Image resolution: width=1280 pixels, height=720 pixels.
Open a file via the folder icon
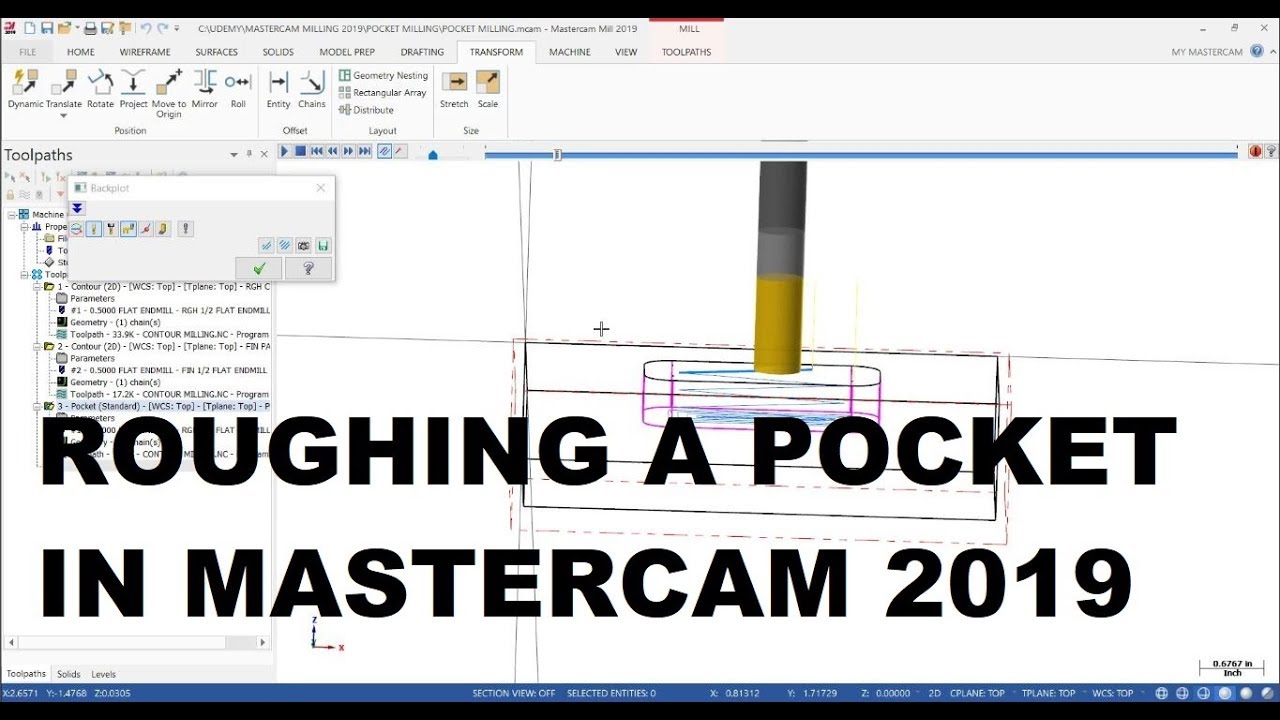[x=64, y=28]
